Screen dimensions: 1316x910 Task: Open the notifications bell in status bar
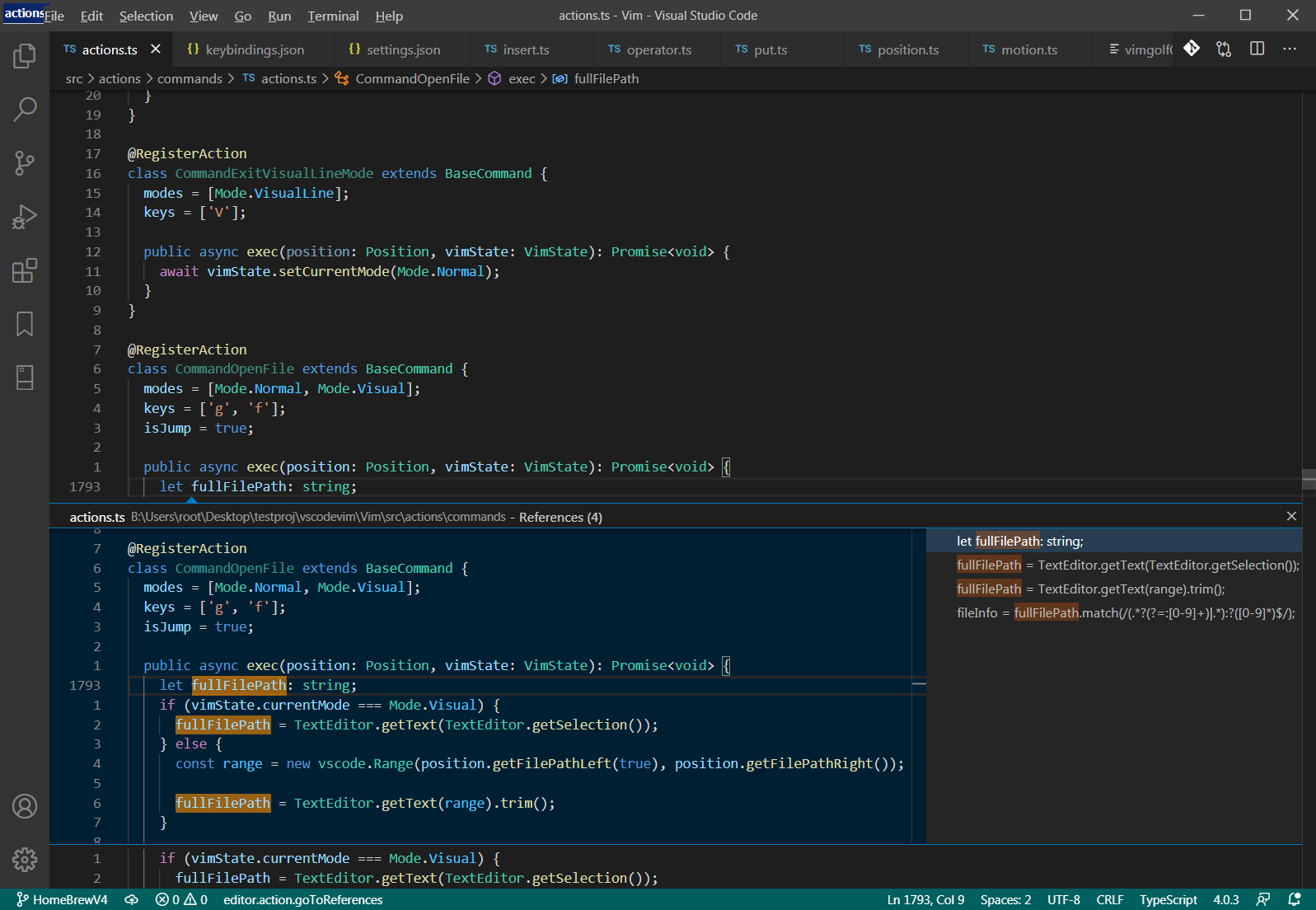point(1295,899)
